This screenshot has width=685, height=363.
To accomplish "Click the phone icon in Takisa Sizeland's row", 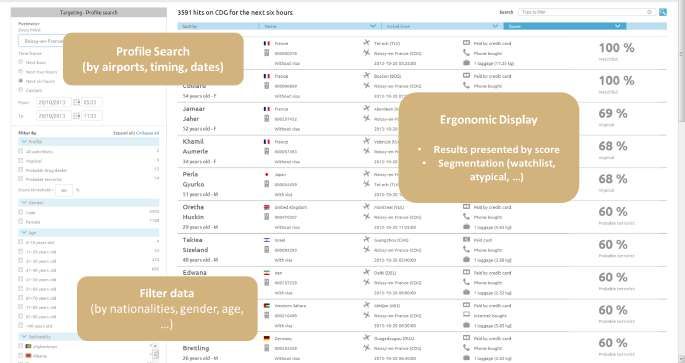I will (x=466, y=249).
